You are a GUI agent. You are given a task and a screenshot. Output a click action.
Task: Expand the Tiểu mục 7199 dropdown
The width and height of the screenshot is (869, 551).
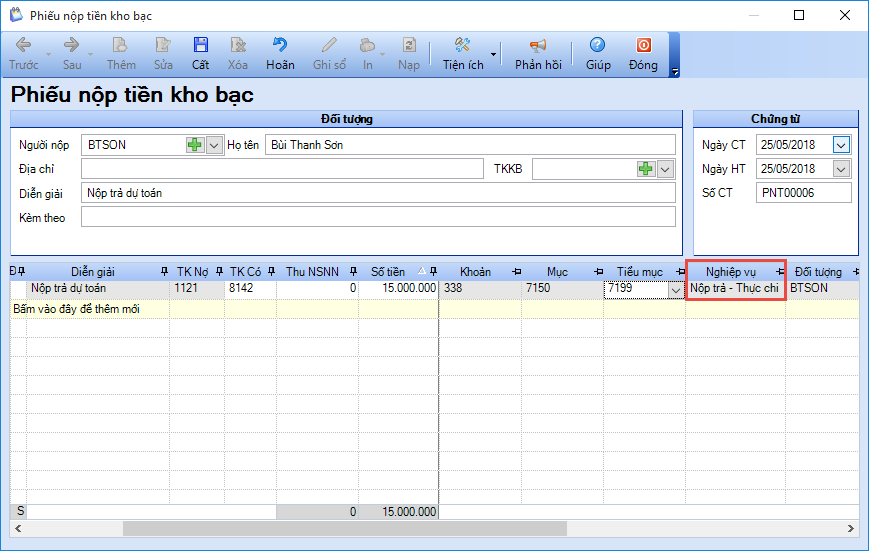(676, 289)
